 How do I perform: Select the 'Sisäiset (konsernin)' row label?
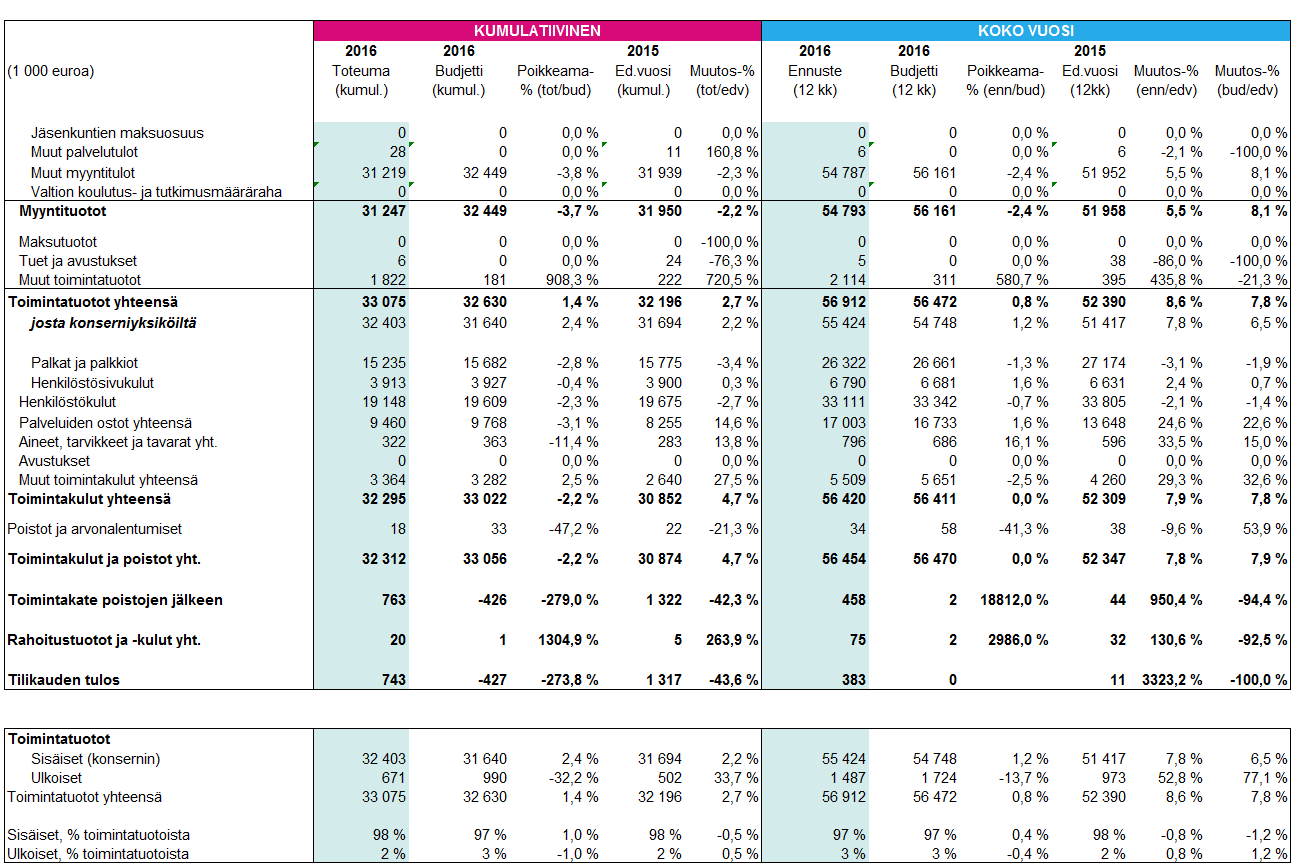pyautogui.click(x=95, y=759)
